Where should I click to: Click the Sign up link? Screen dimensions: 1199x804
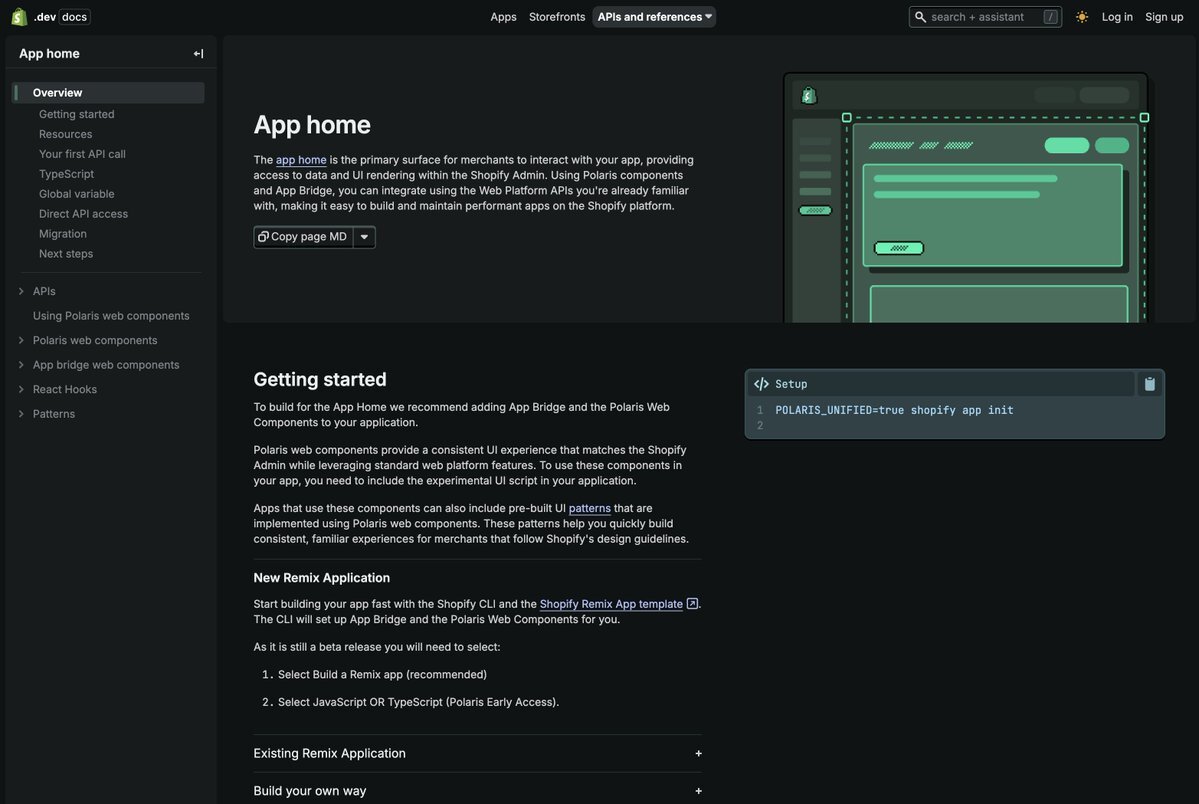1164,17
